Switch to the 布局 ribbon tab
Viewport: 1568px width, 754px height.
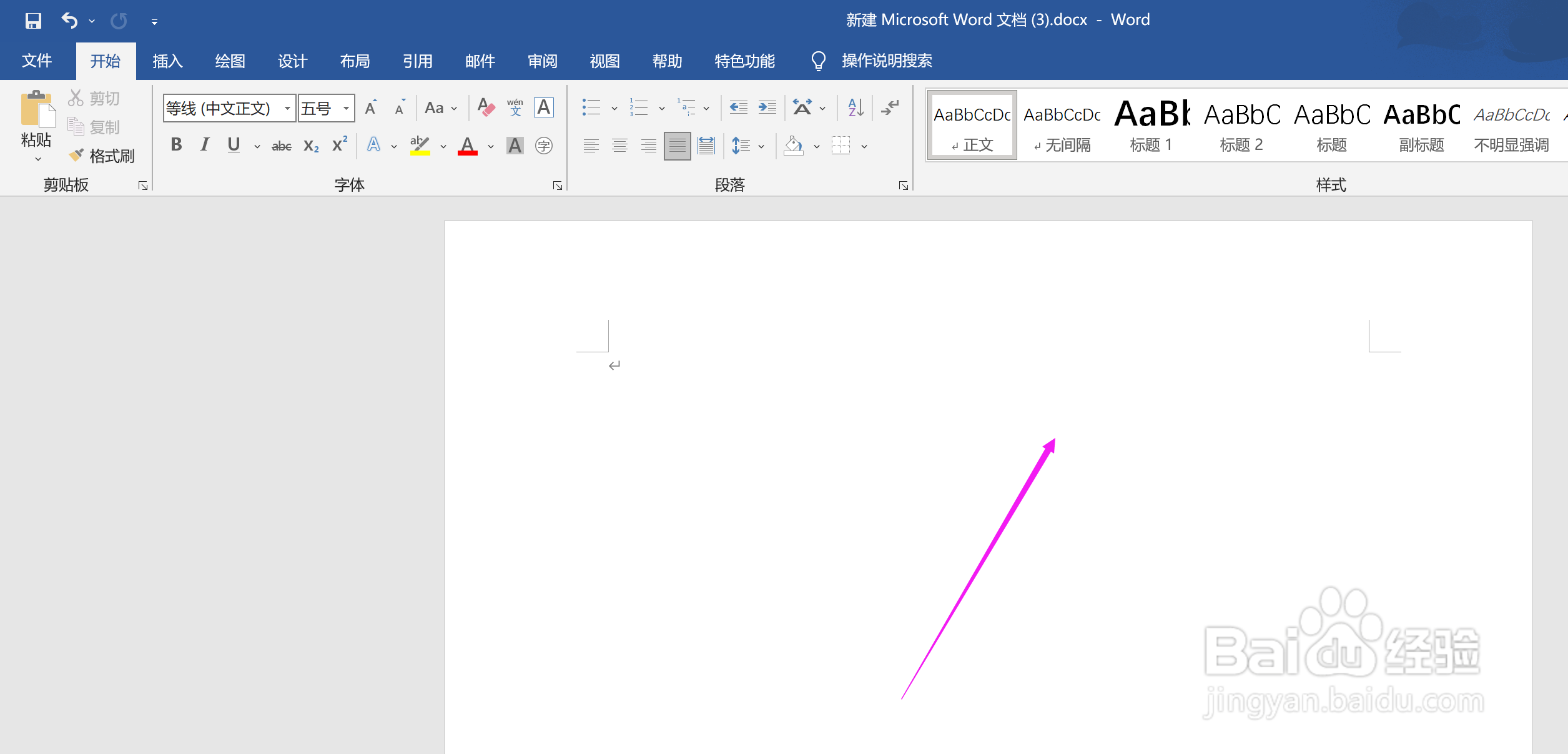[x=355, y=61]
